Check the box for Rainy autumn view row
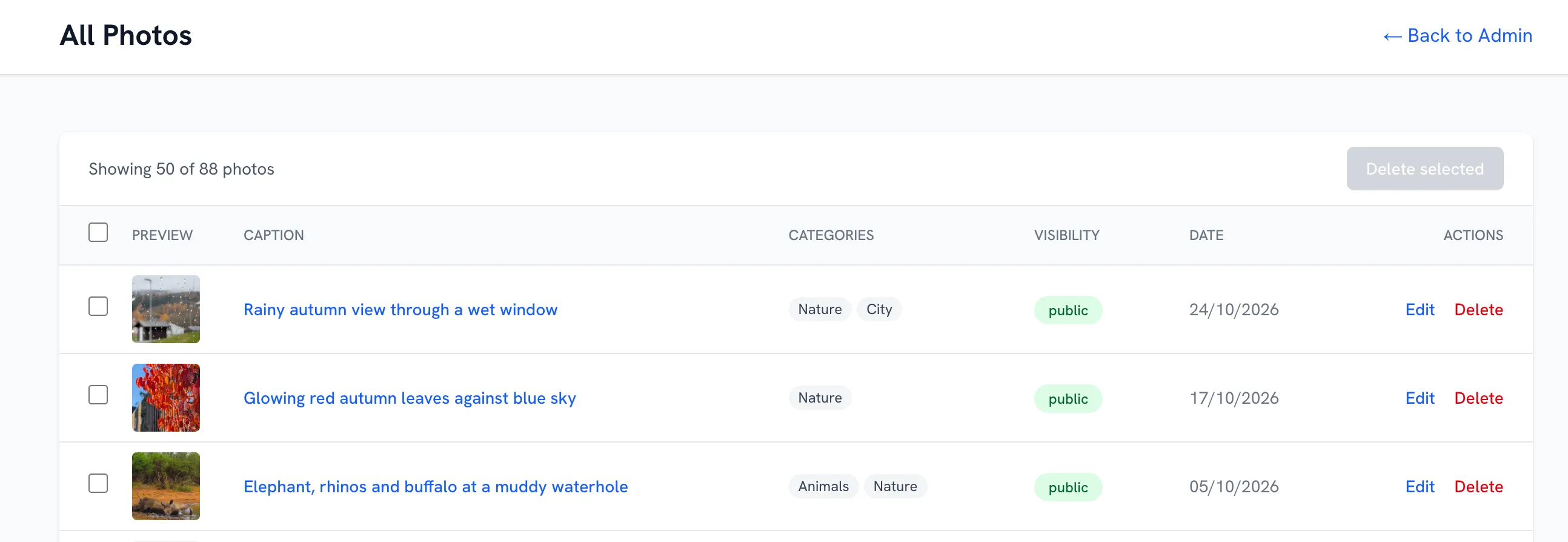Screen dimensions: 1568x542 click(x=98, y=306)
